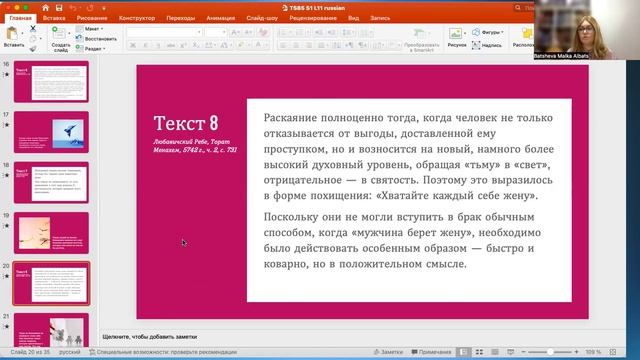This screenshot has width=640, height=360.
Task: Open the Рецензирование ribbon tab
Action: coord(313,18)
